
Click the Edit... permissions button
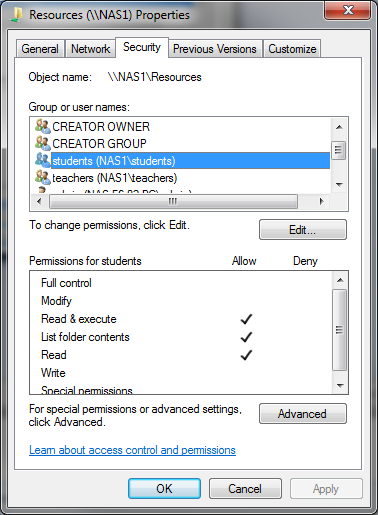click(x=303, y=230)
